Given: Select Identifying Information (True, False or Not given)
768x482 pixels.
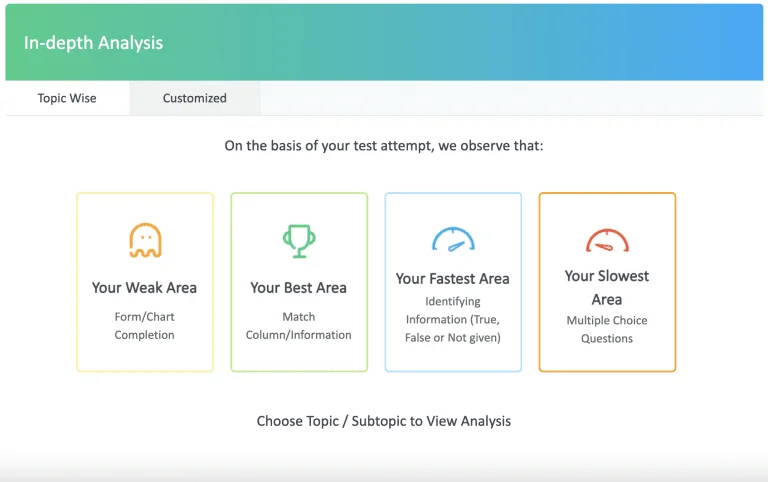Looking at the screenshot, I should tap(452, 319).
